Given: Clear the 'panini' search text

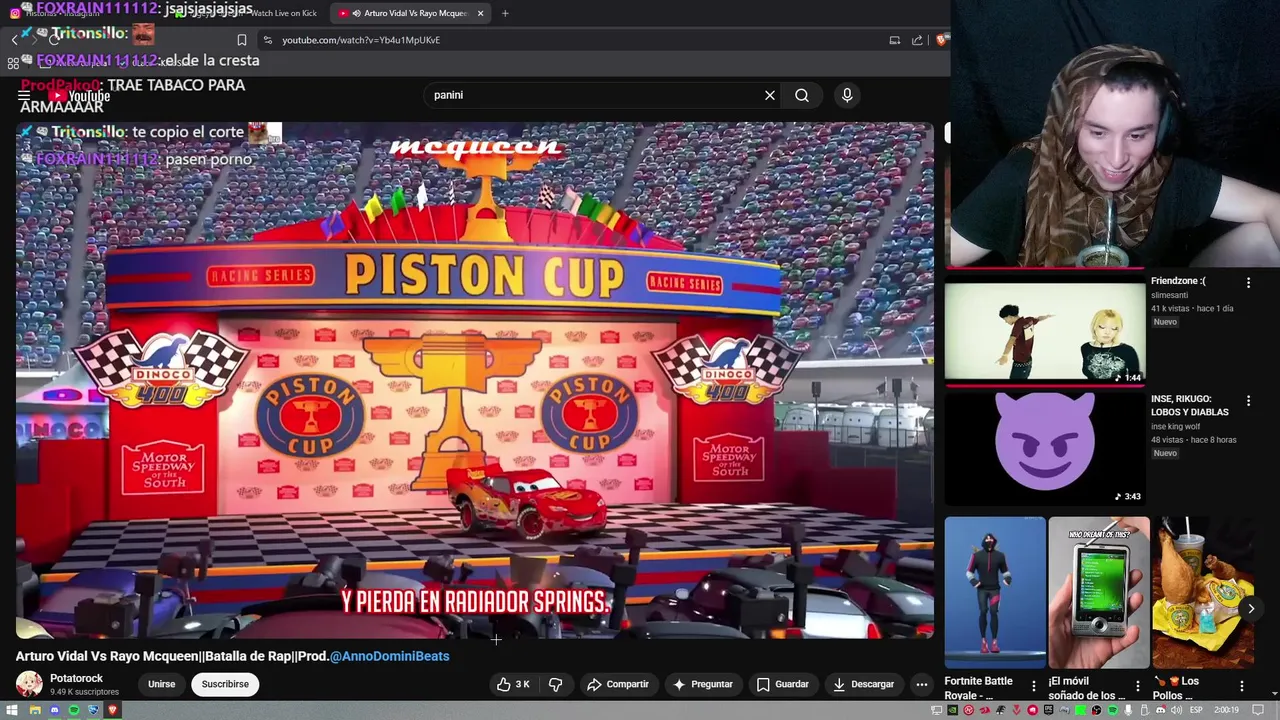Looking at the screenshot, I should pyautogui.click(x=770, y=95).
